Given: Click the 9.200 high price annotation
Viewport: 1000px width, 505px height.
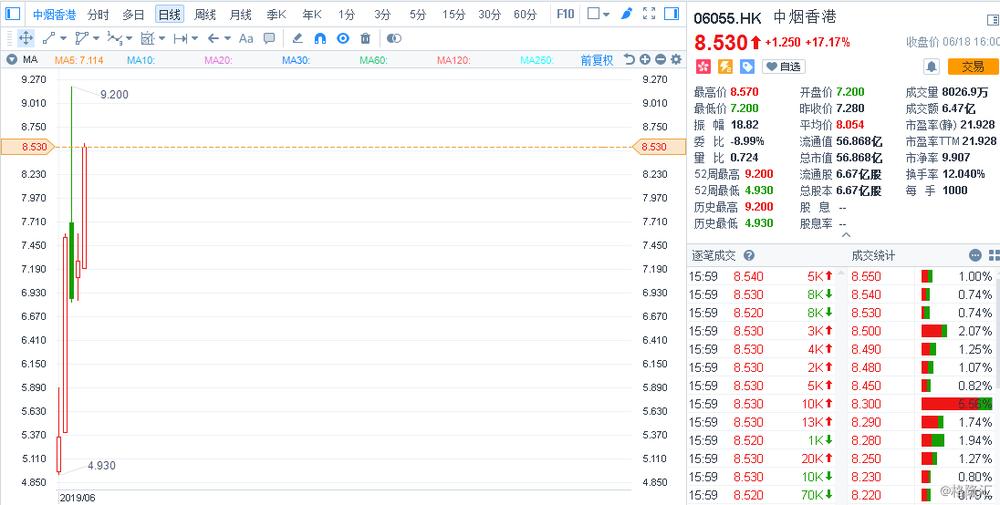Looking at the screenshot, I should (x=114, y=94).
